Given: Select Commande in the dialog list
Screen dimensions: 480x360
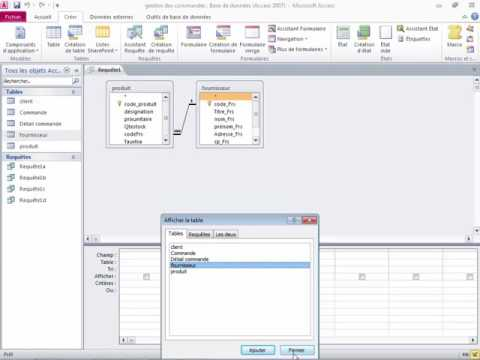Looking at the screenshot, I should [240, 253].
